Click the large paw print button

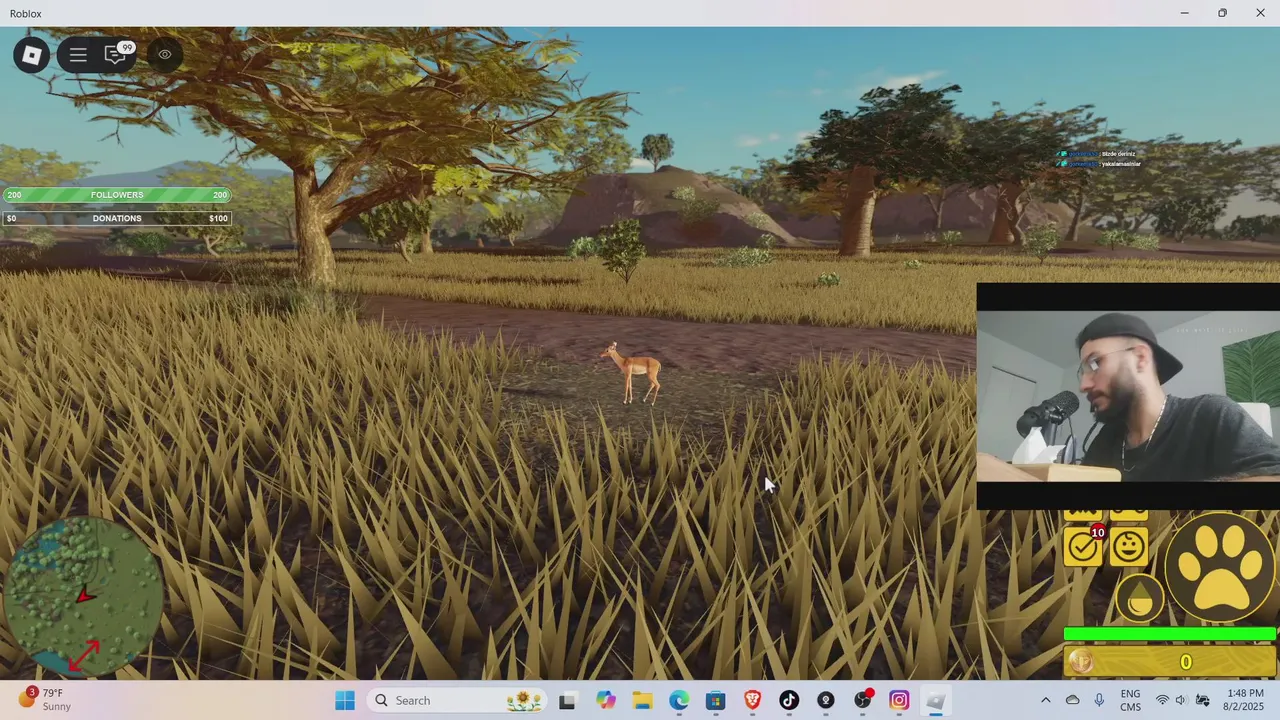(x=1221, y=567)
